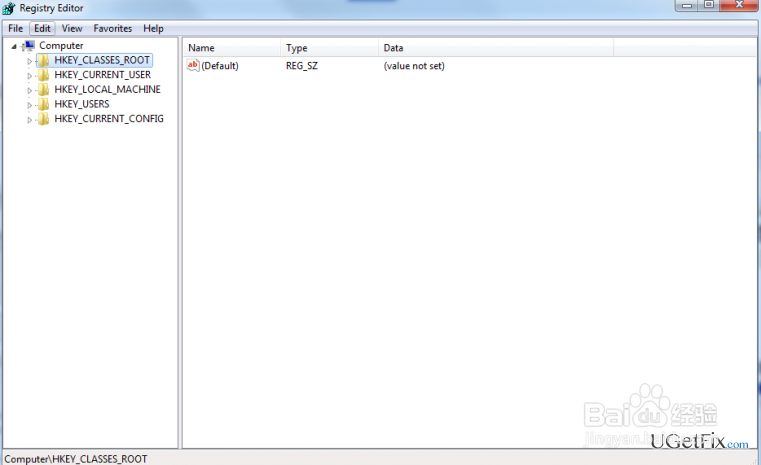Open the View menu

tap(72, 29)
